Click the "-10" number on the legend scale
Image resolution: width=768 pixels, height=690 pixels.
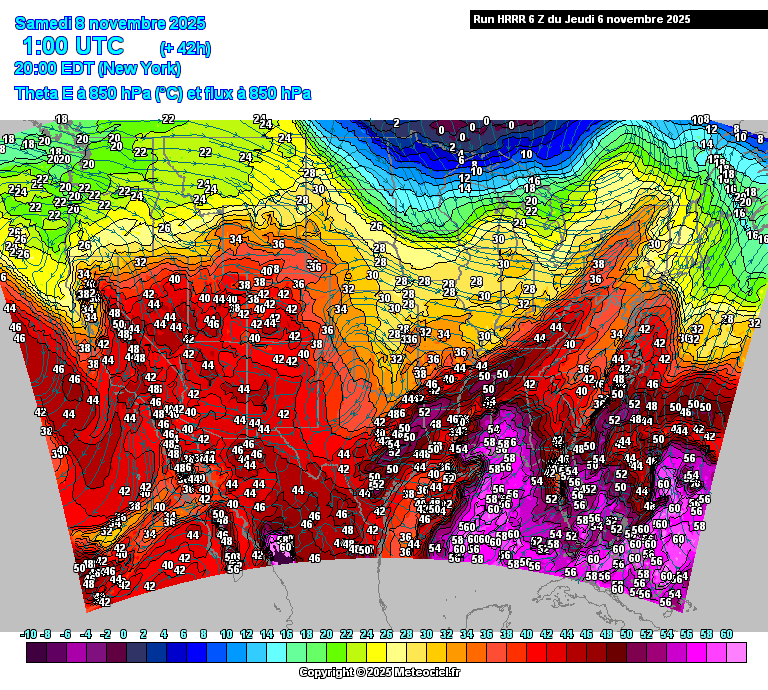point(30,634)
